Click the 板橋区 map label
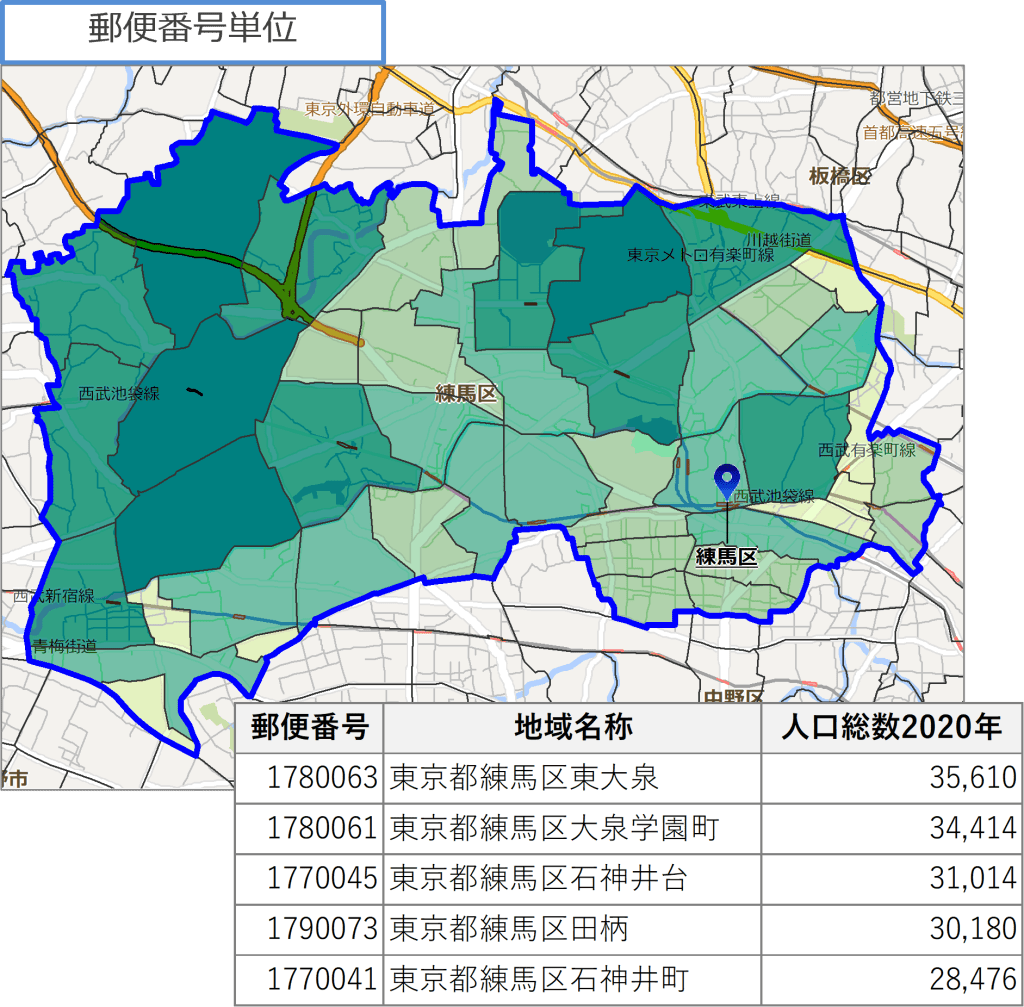Screen dimensions: 1024x1007 point(839,176)
